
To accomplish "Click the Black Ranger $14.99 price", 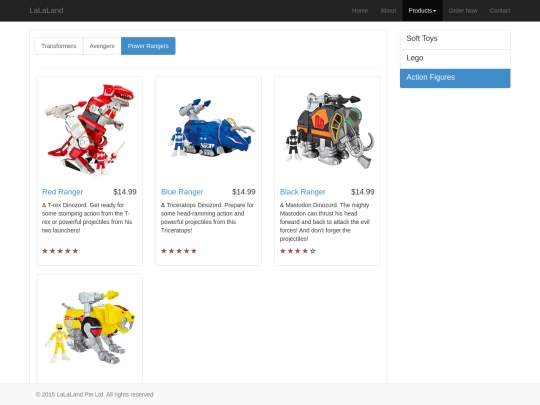I will coord(362,192).
